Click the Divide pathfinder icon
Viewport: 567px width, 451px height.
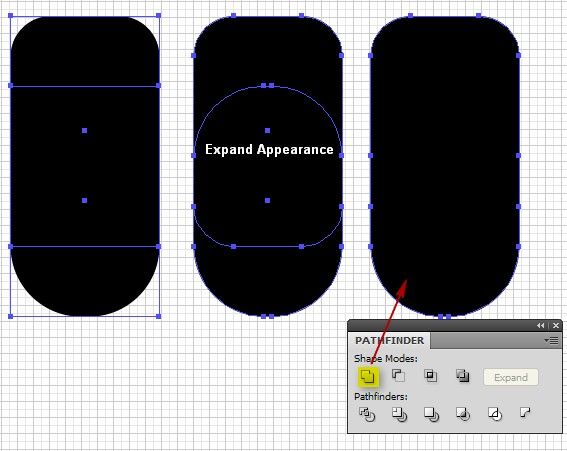[x=367, y=414]
